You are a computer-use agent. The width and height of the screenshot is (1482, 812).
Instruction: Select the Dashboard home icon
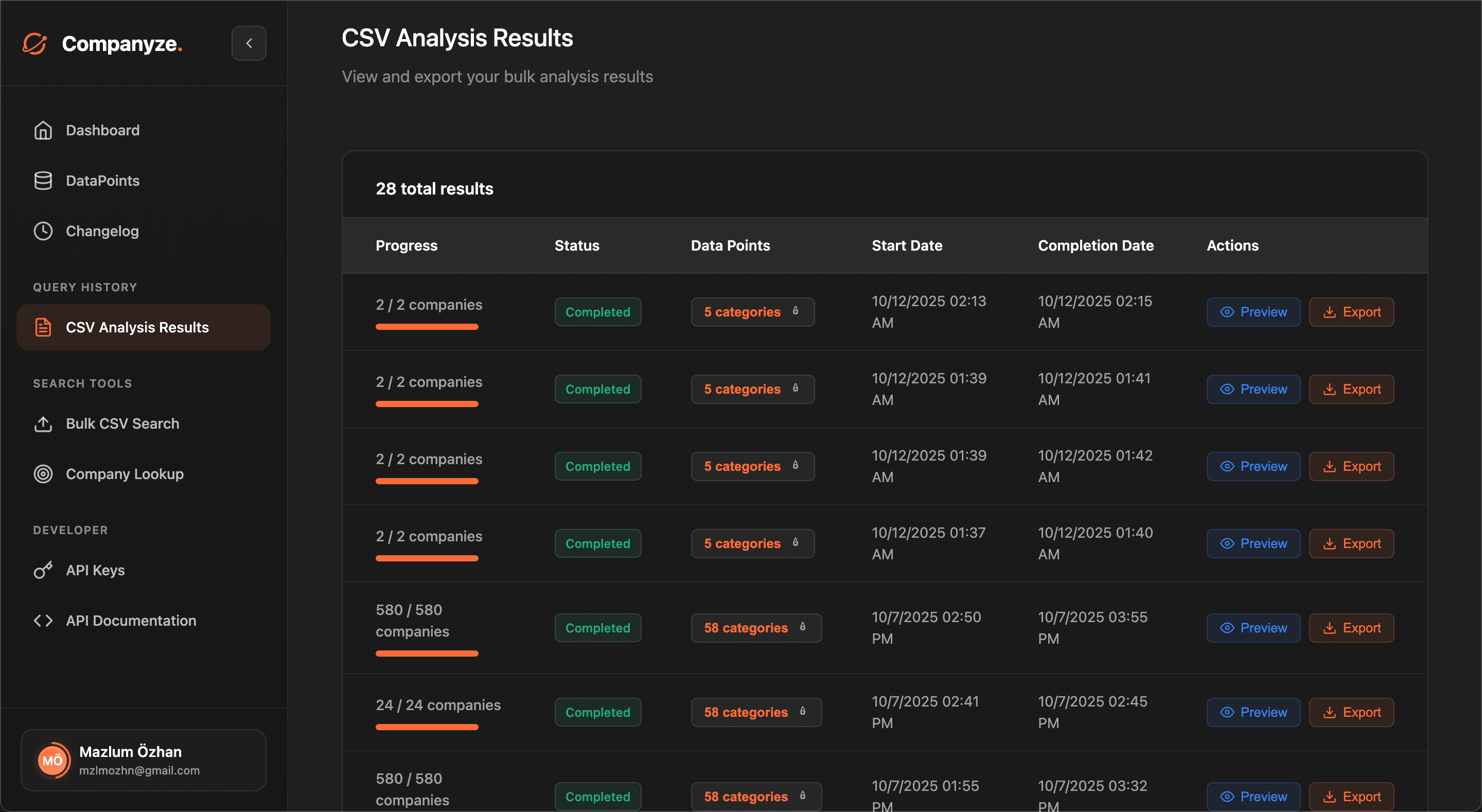[43, 130]
